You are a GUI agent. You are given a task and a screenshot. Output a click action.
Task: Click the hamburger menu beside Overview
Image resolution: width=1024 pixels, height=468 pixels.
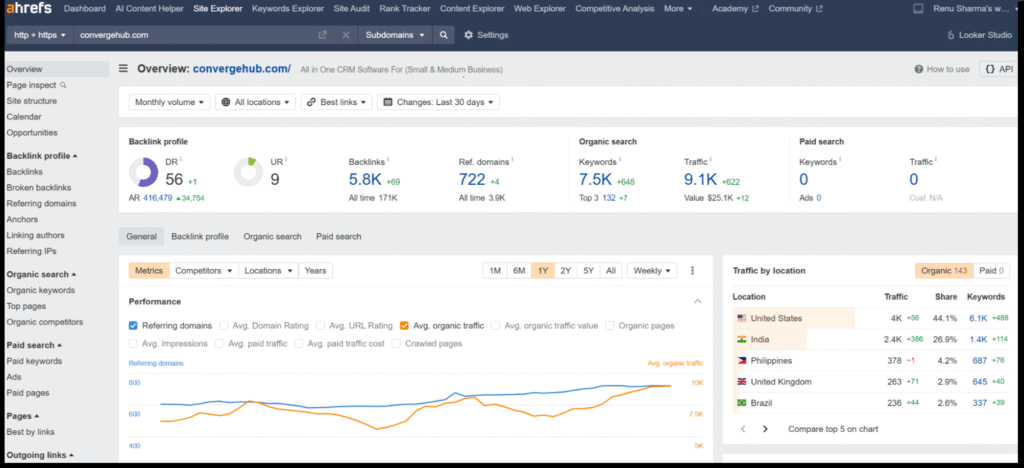[x=124, y=69]
